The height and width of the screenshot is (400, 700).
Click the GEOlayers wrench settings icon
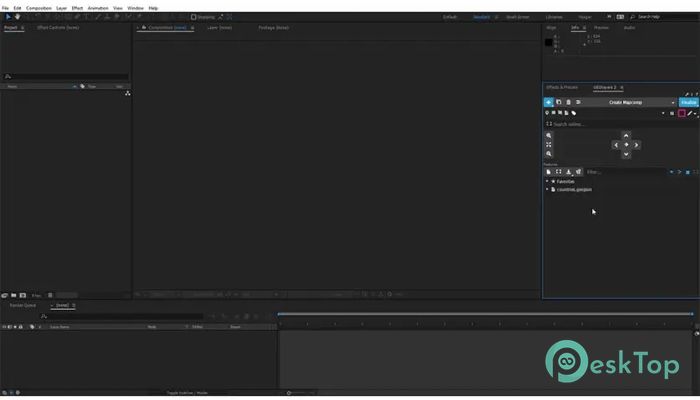(687, 94)
